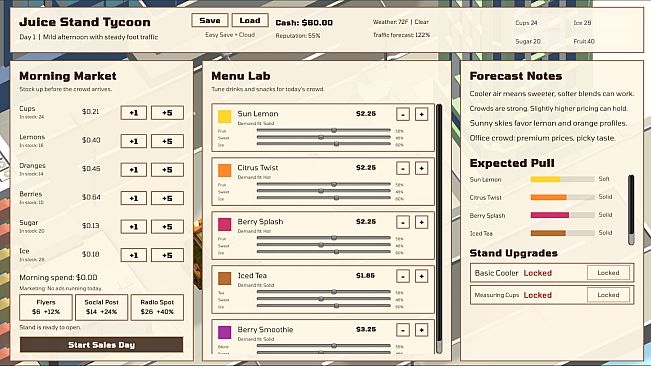
Task: Click the 'Cash: $60.00' text
Action: point(304,22)
